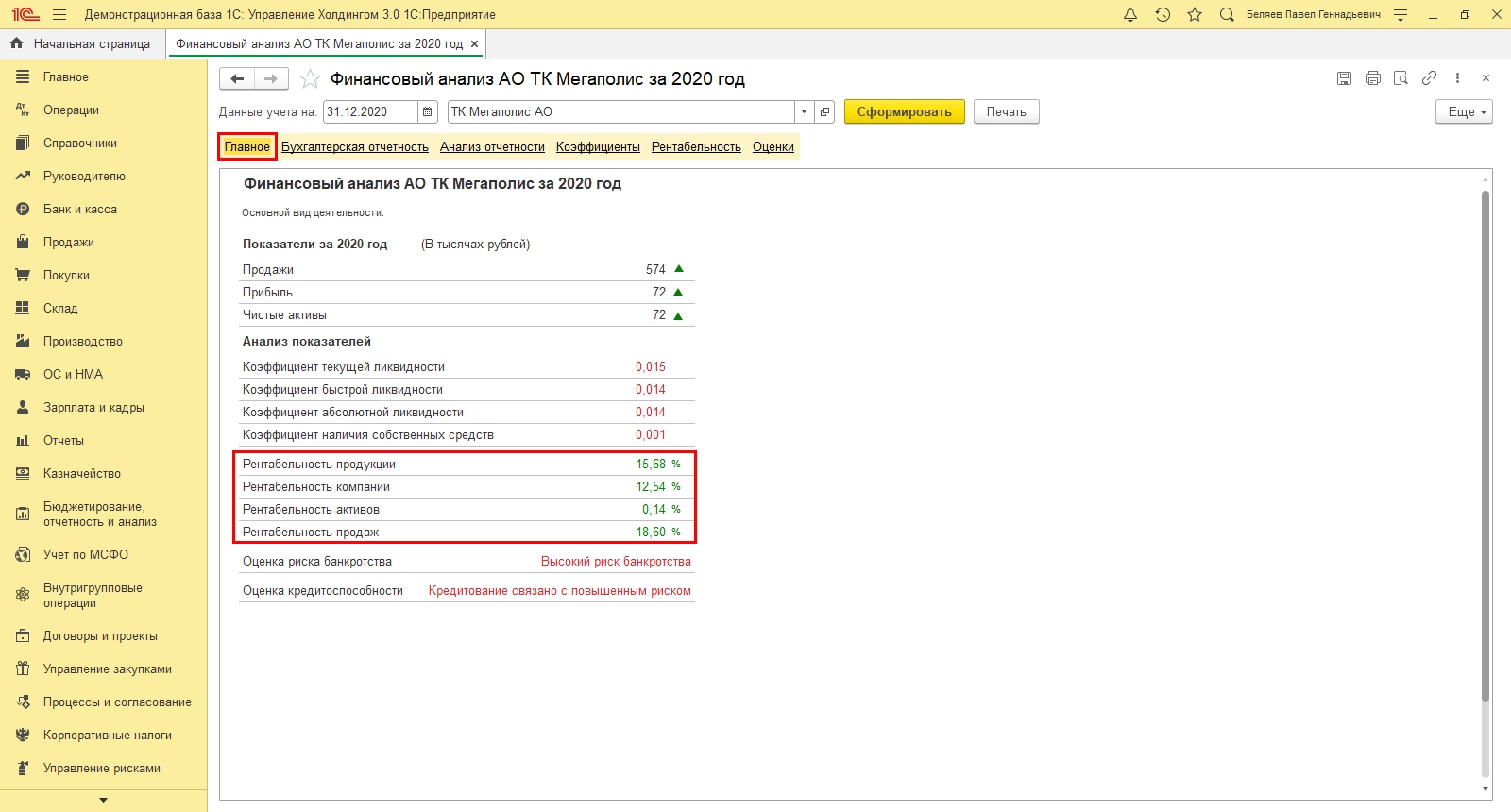1511x812 pixels.
Task: Open print preview icon
Action: coord(1401,78)
